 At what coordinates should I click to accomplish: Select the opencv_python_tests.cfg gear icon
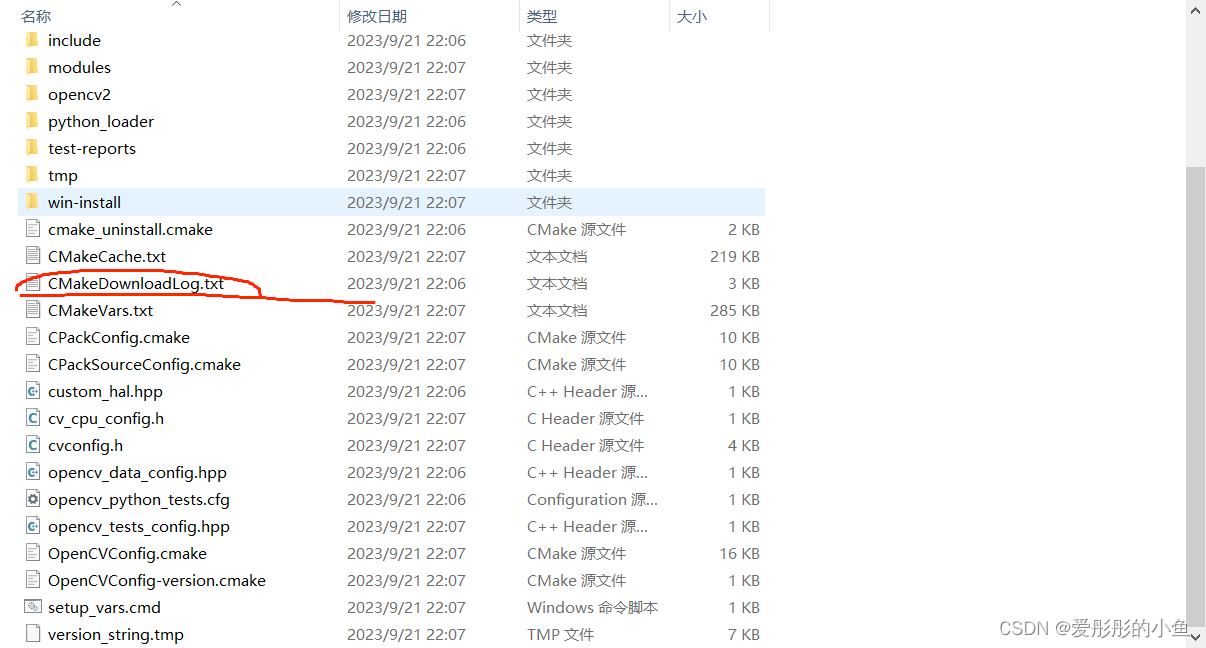32,499
